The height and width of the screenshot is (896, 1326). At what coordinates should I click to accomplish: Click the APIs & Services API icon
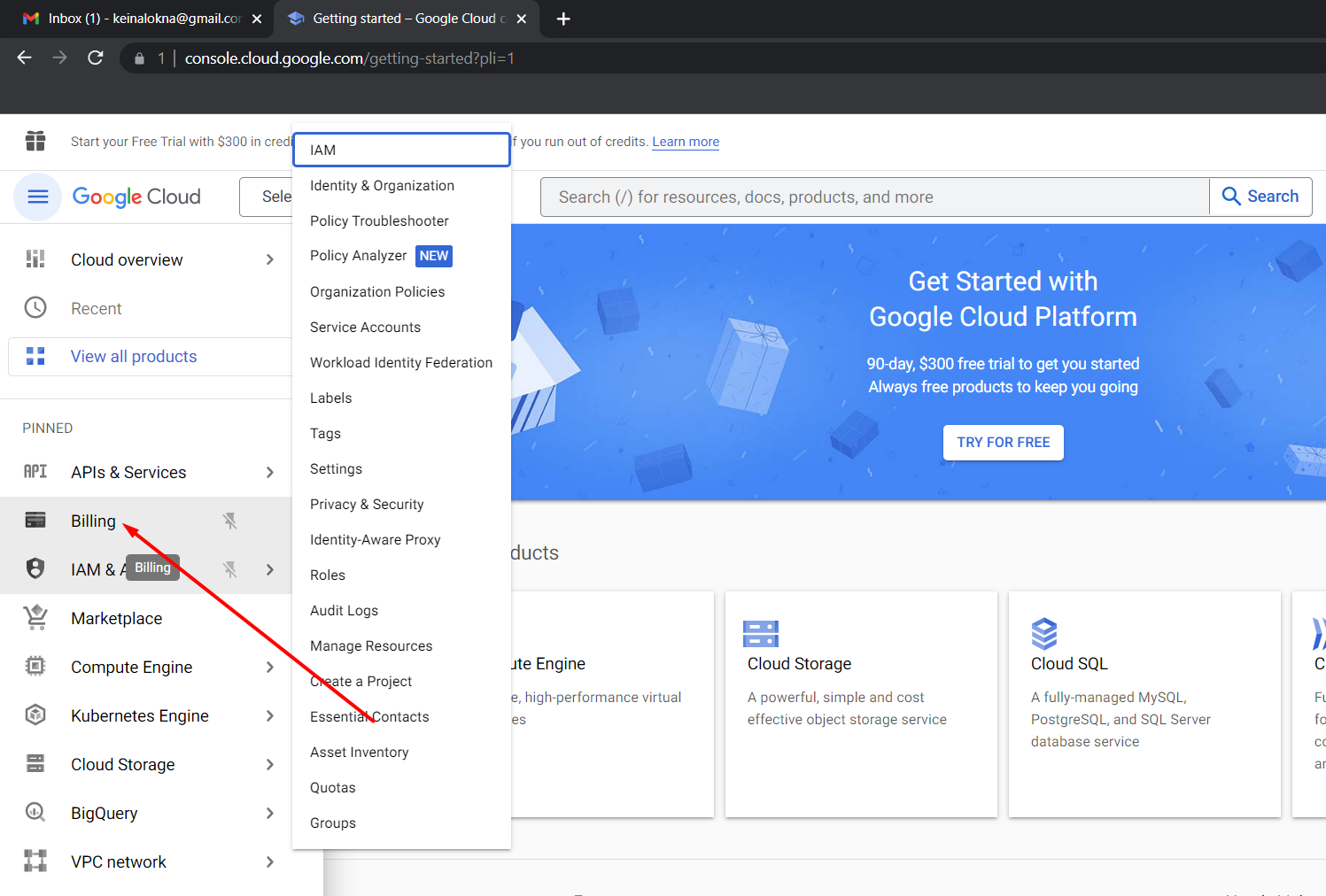35,471
